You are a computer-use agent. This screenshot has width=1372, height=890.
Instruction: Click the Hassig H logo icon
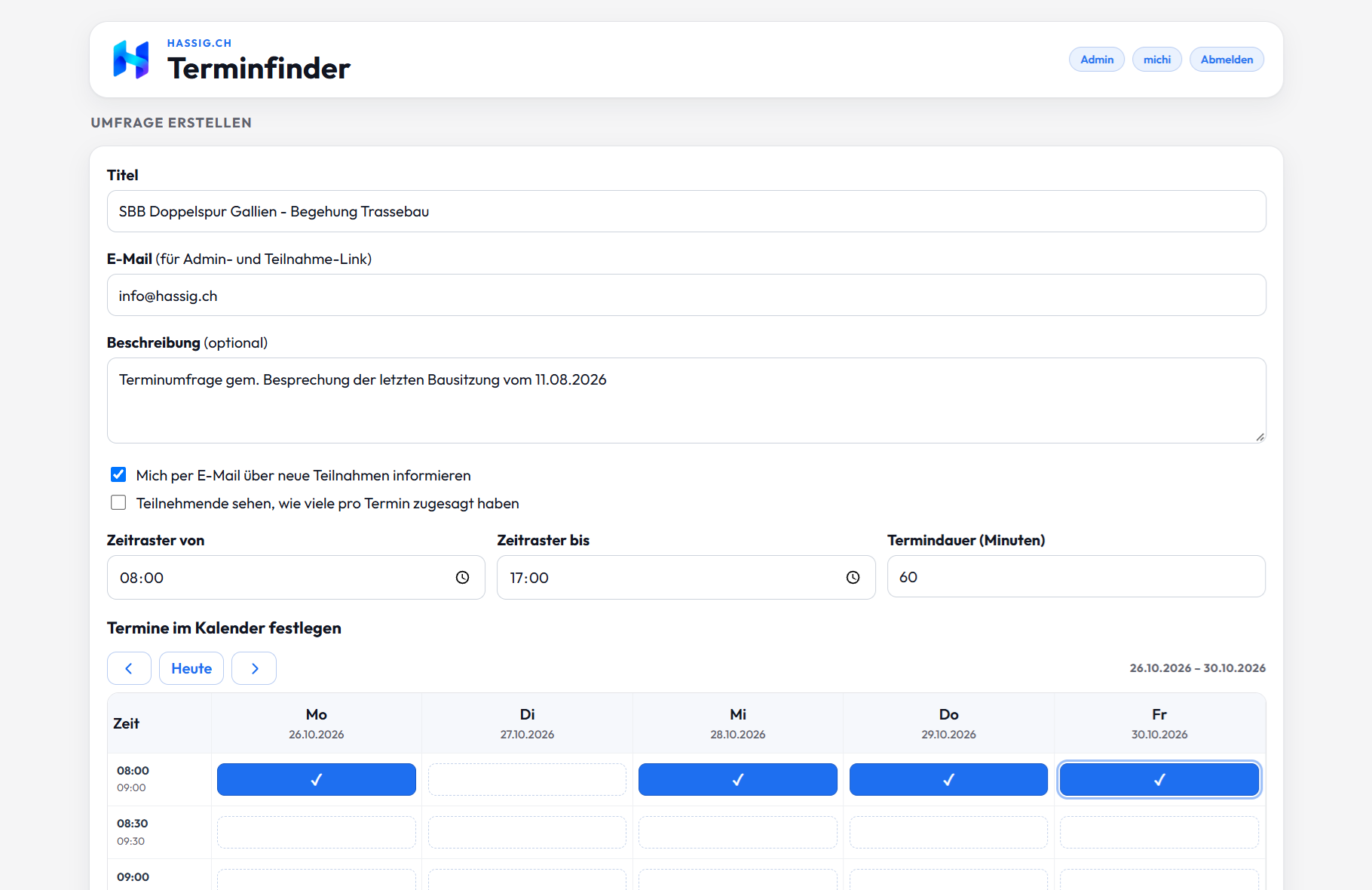click(131, 60)
